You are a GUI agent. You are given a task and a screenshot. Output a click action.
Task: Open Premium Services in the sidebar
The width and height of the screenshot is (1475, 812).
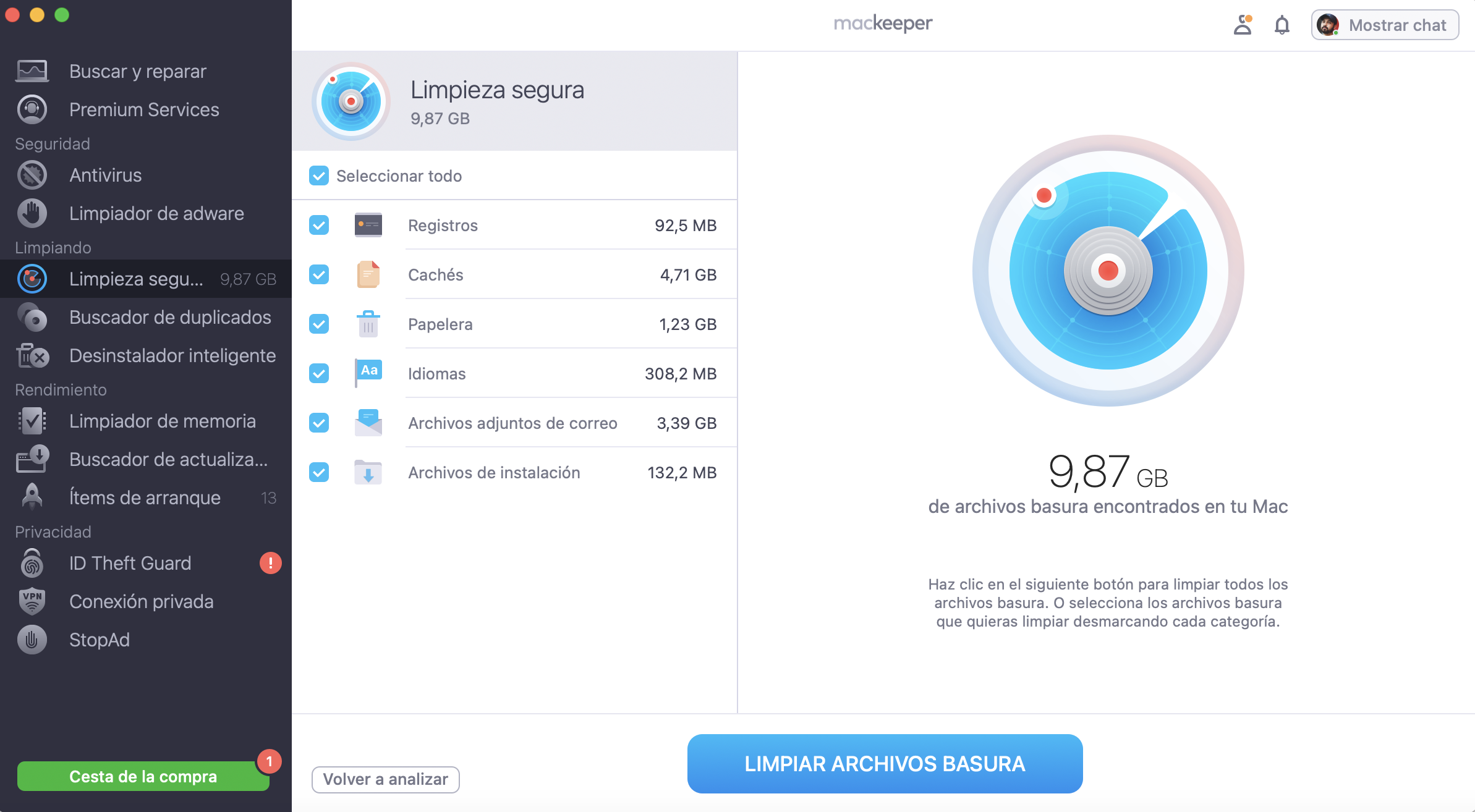pos(143,109)
